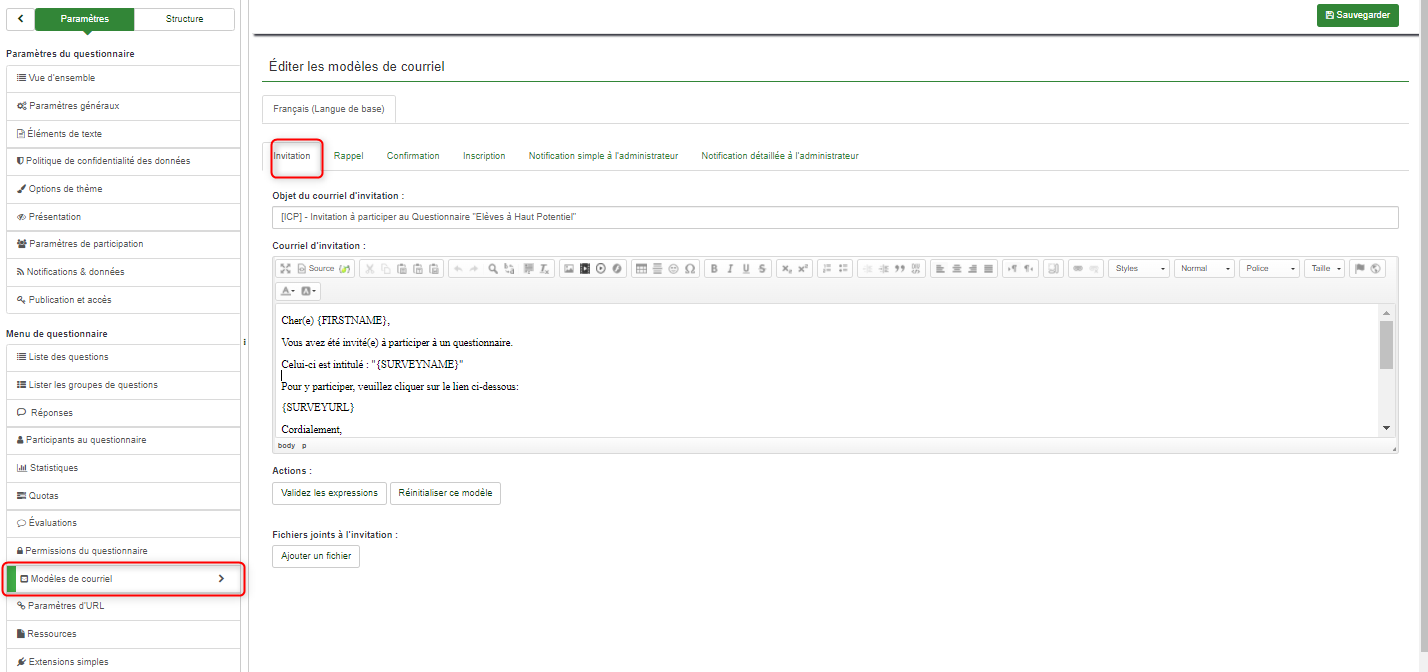The width and height of the screenshot is (1428, 672).
Task: Open the Styles dropdown
Action: [x=1139, y=269]
